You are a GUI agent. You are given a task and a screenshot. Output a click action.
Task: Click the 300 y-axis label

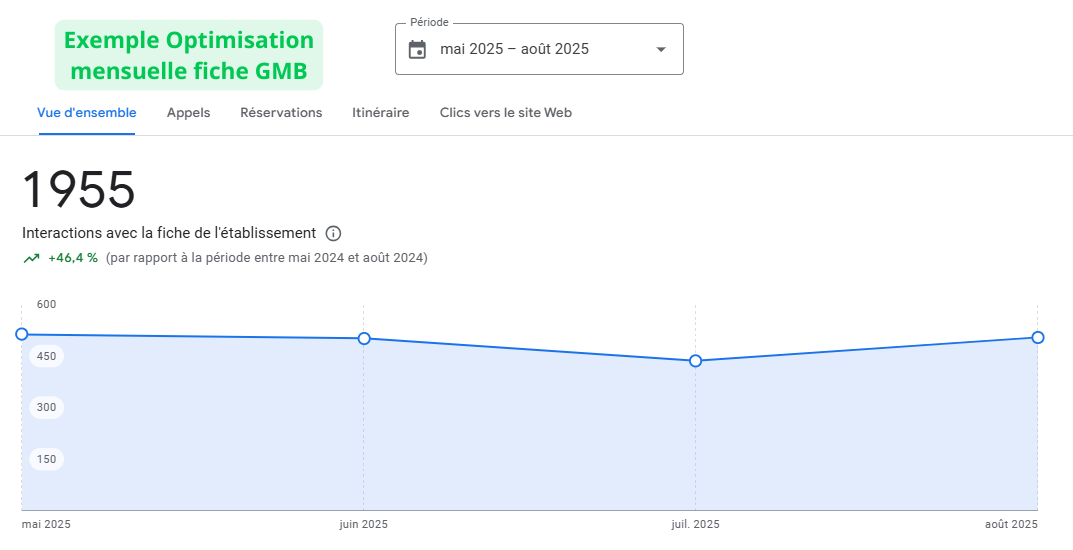click(46, 407)
